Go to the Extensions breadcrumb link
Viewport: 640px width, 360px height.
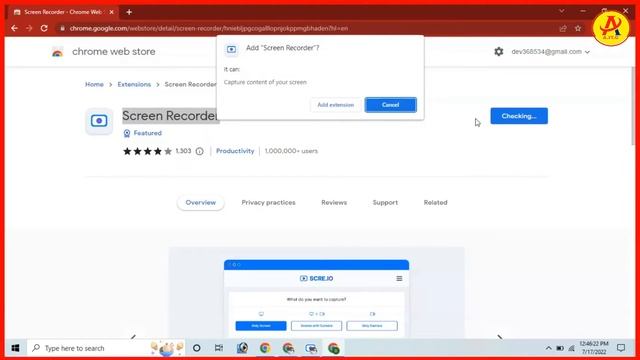point(134,84)
